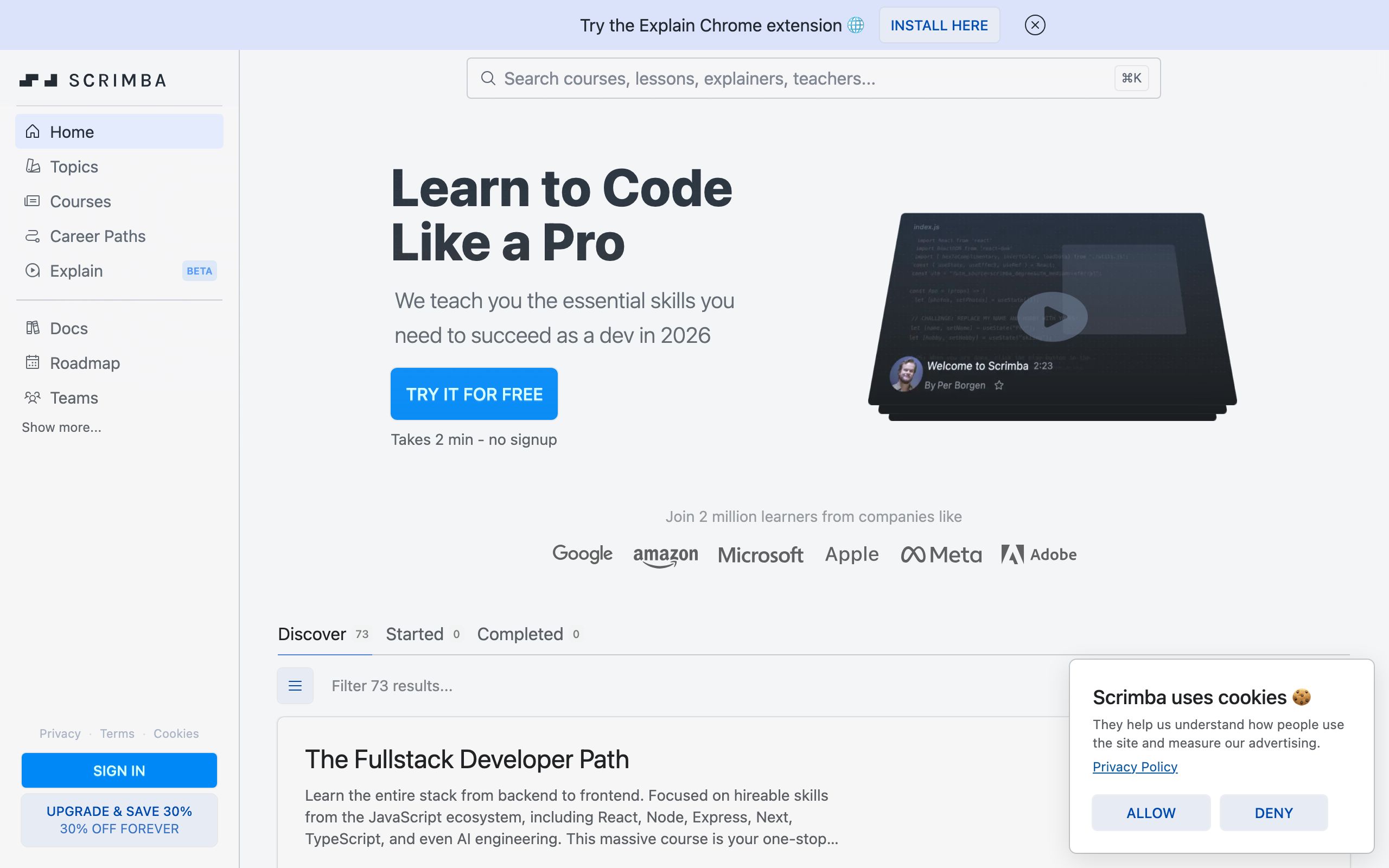Viewport: 1389px width, 868px height.
Task: Switch to the Completed tab
Action: [x=528, y=634]
